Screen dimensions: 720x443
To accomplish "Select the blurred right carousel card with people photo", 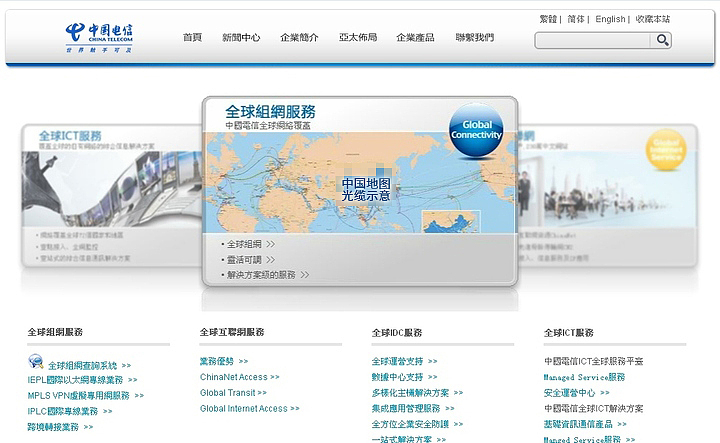I will pos(607,195).
